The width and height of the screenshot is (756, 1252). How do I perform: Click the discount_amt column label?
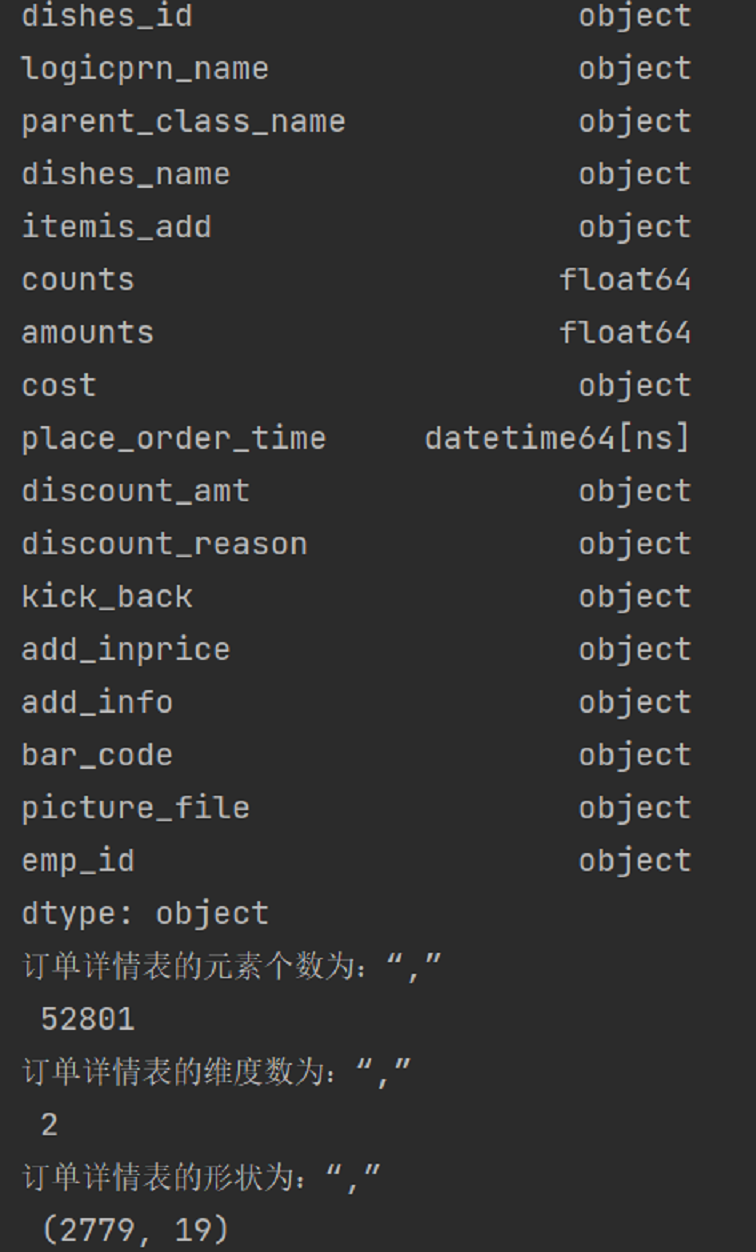135,491
